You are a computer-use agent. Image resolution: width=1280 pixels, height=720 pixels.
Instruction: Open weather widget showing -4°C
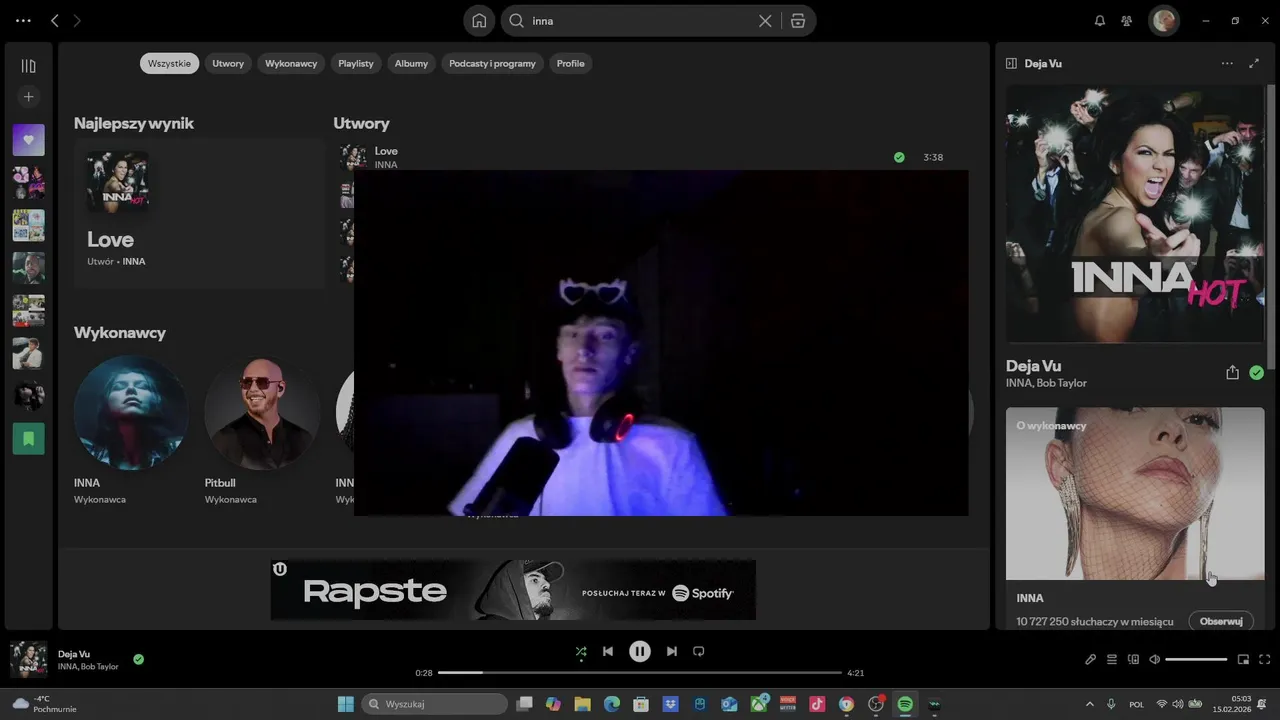(43, 704)
